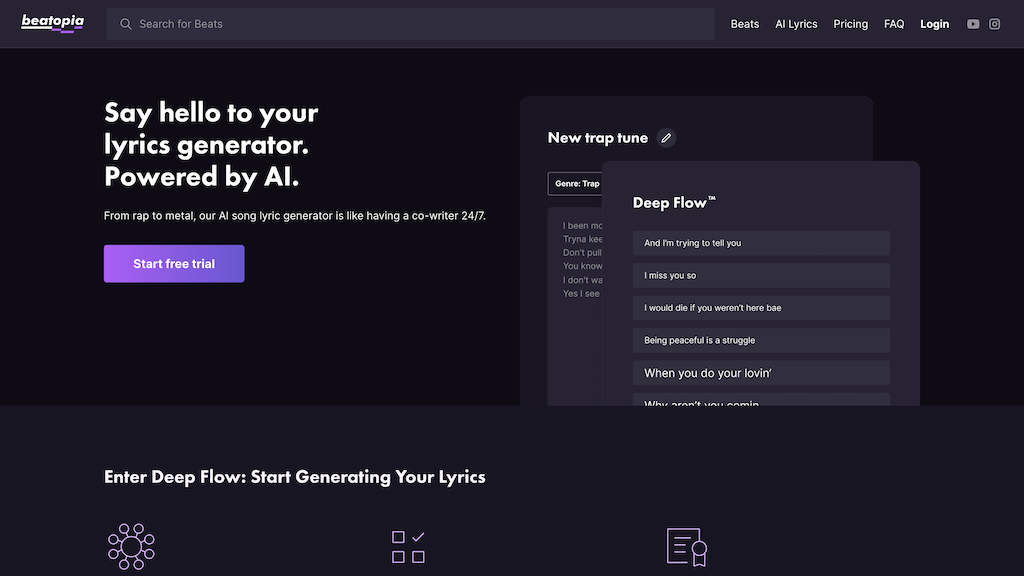The image size is (1024, 576).
Task: Focus the Search for Beats field
Action: tap(420, 24)
